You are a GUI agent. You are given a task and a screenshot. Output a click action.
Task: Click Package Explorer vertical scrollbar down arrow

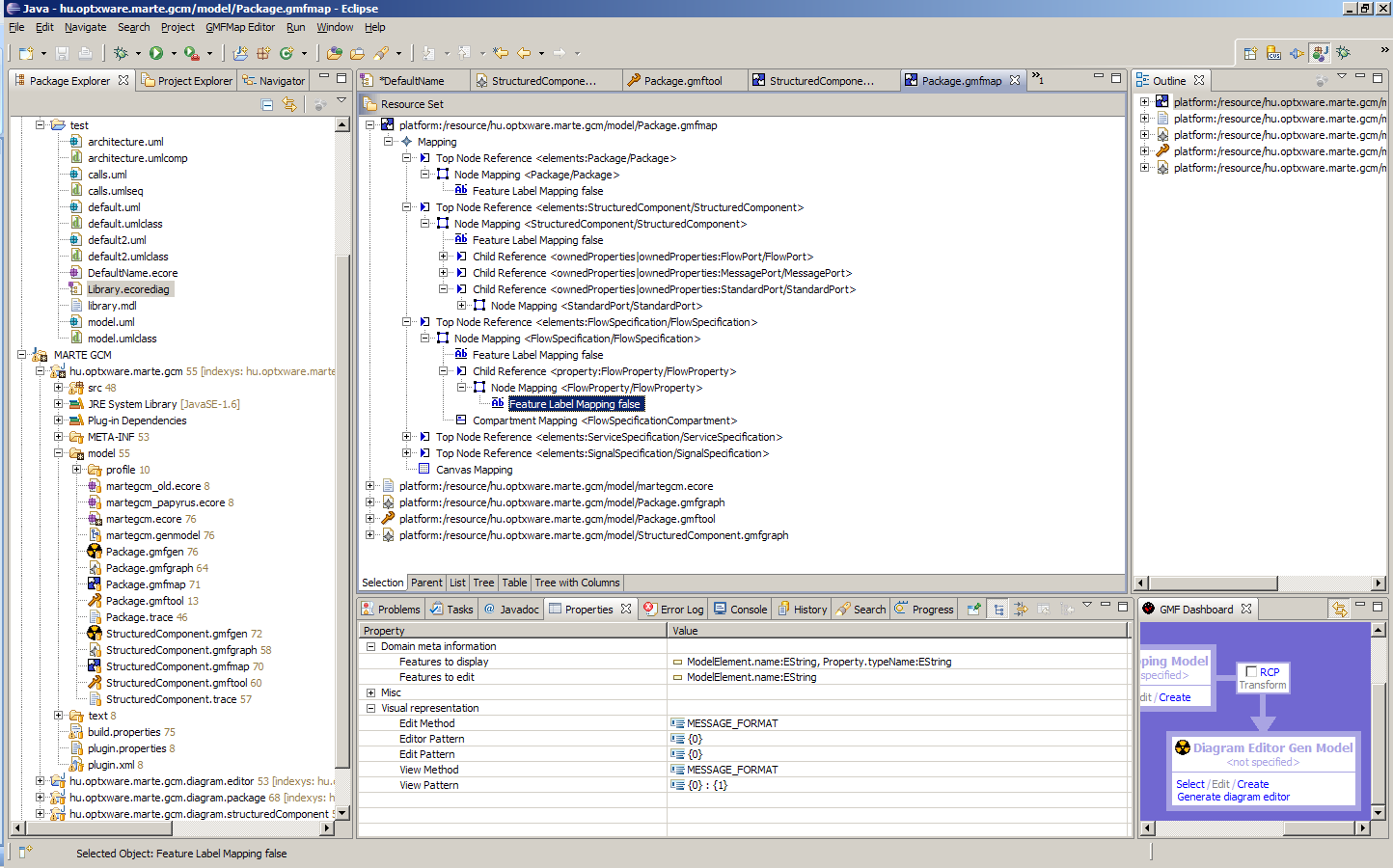pos(341,813)
